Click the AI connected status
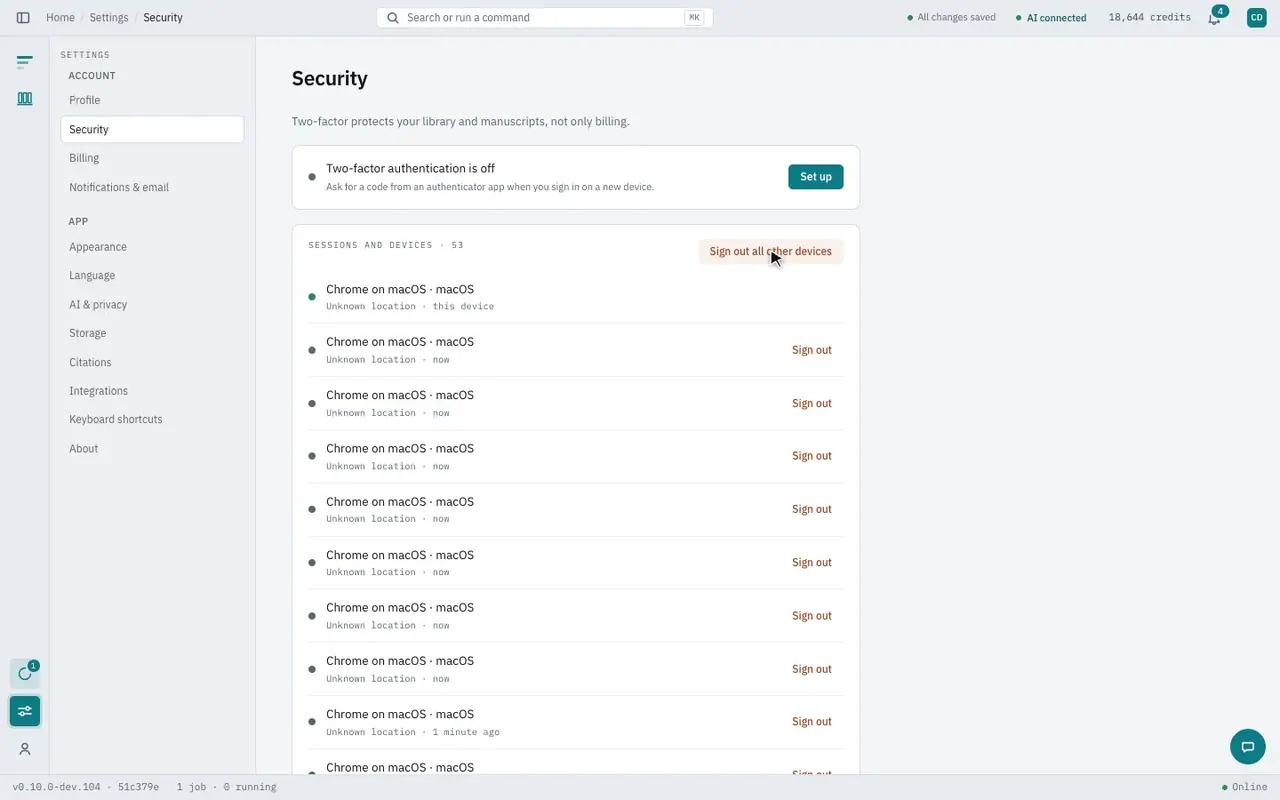Image resolution: width=1280 pixels, height=800 pixels. pos(1051,18)
